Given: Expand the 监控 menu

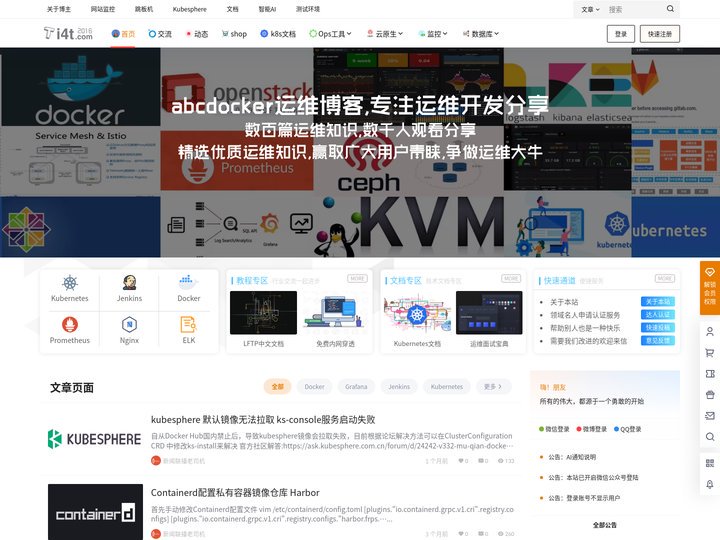Looking at the screenshot, I should click(x=433, y=34).
